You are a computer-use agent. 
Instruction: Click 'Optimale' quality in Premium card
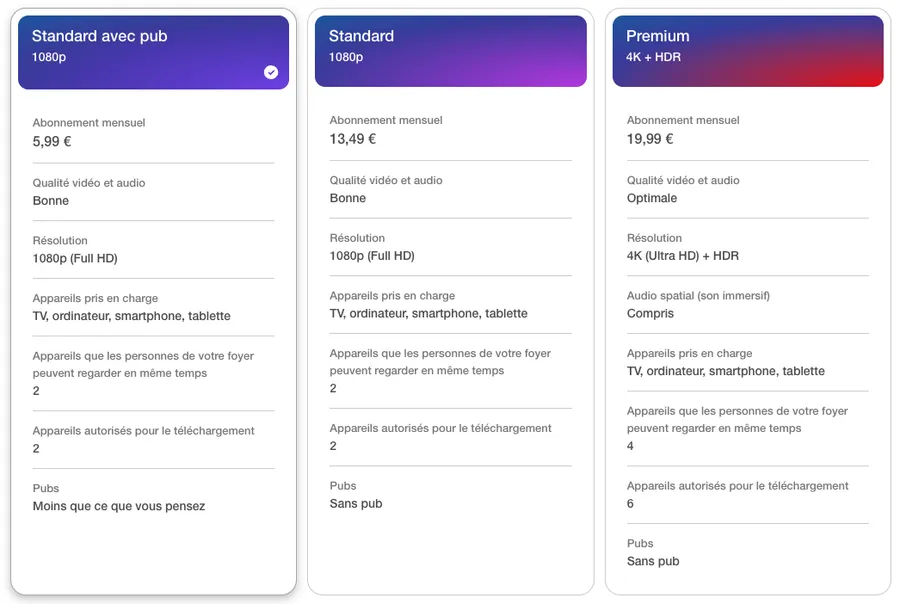[x=652, y=198]
